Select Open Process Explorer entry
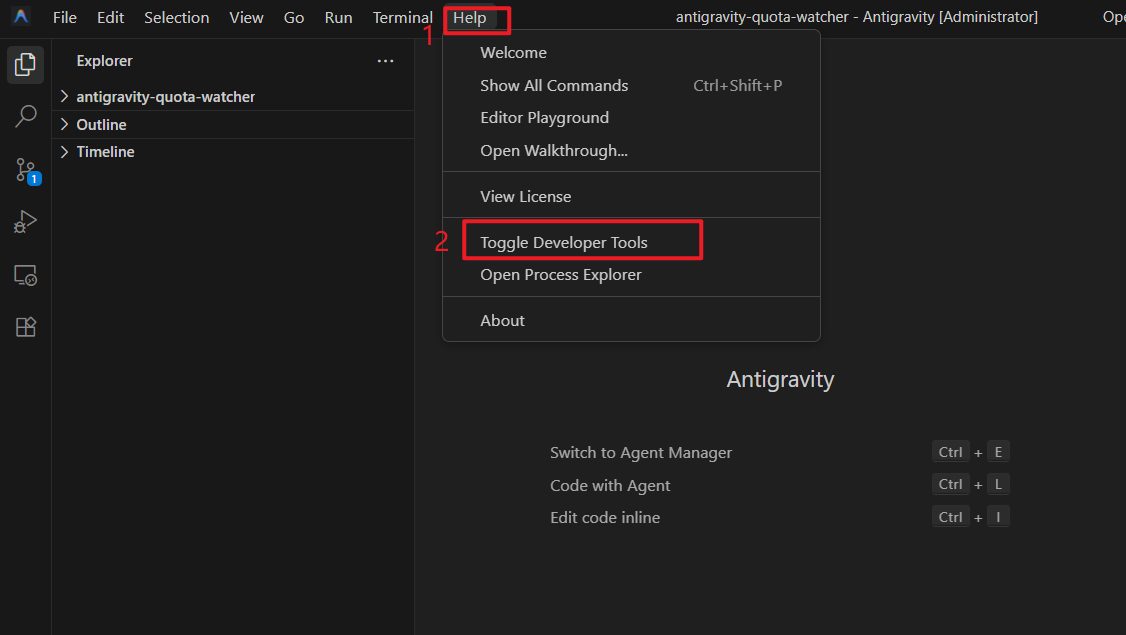The image size is (1126, 635). (631, 275)
